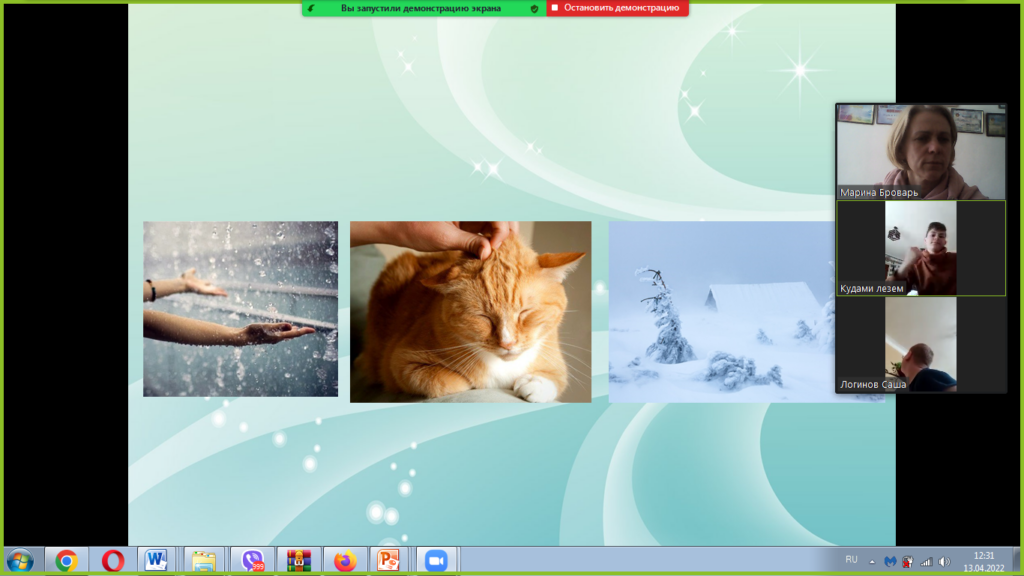Image resolution: width=1024 pixels, height=576 pixels.
Task: Launch Opera browser from the taskbar
Action: [112, 561]
